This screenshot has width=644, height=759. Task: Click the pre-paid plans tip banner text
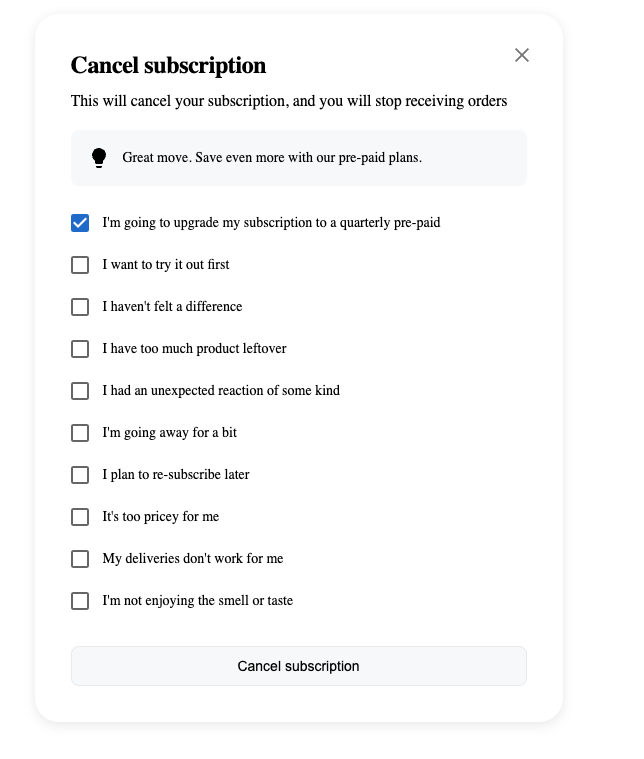(272, 158)
